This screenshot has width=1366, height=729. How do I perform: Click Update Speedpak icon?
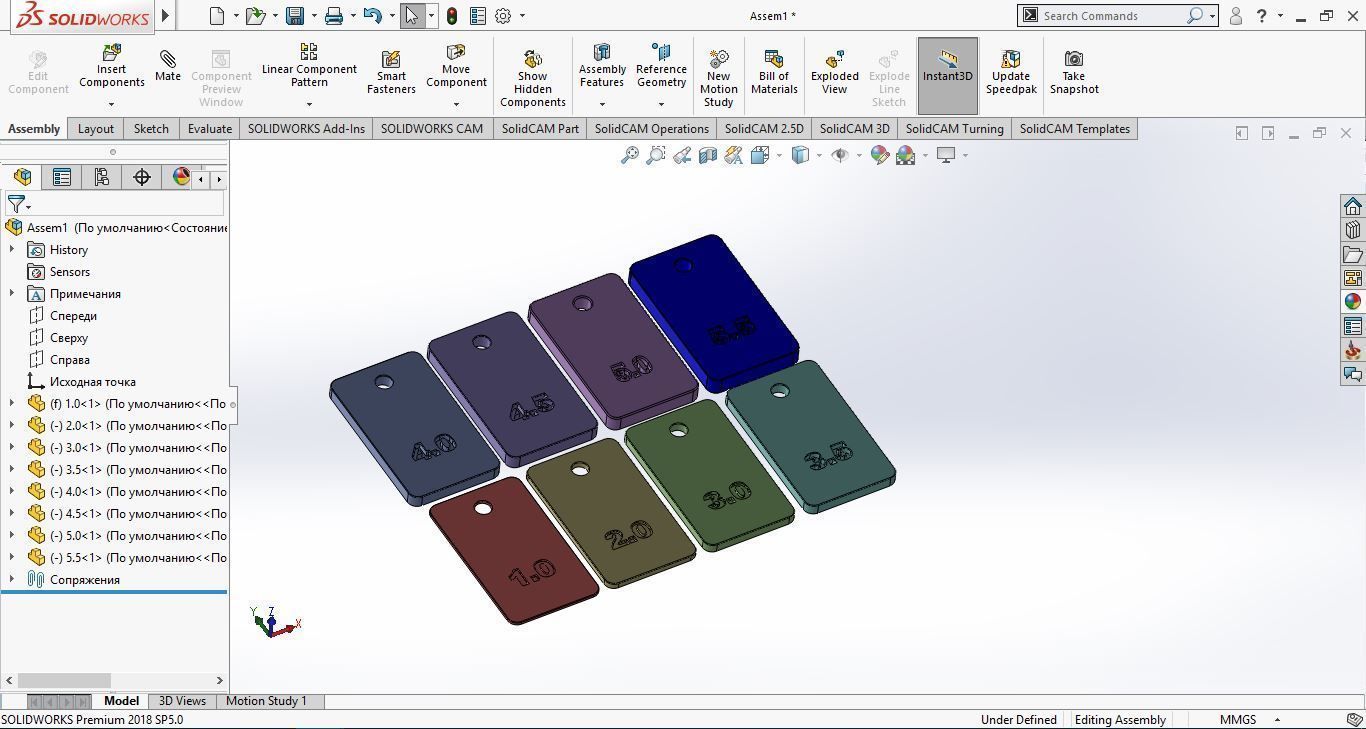[1011, 59]
